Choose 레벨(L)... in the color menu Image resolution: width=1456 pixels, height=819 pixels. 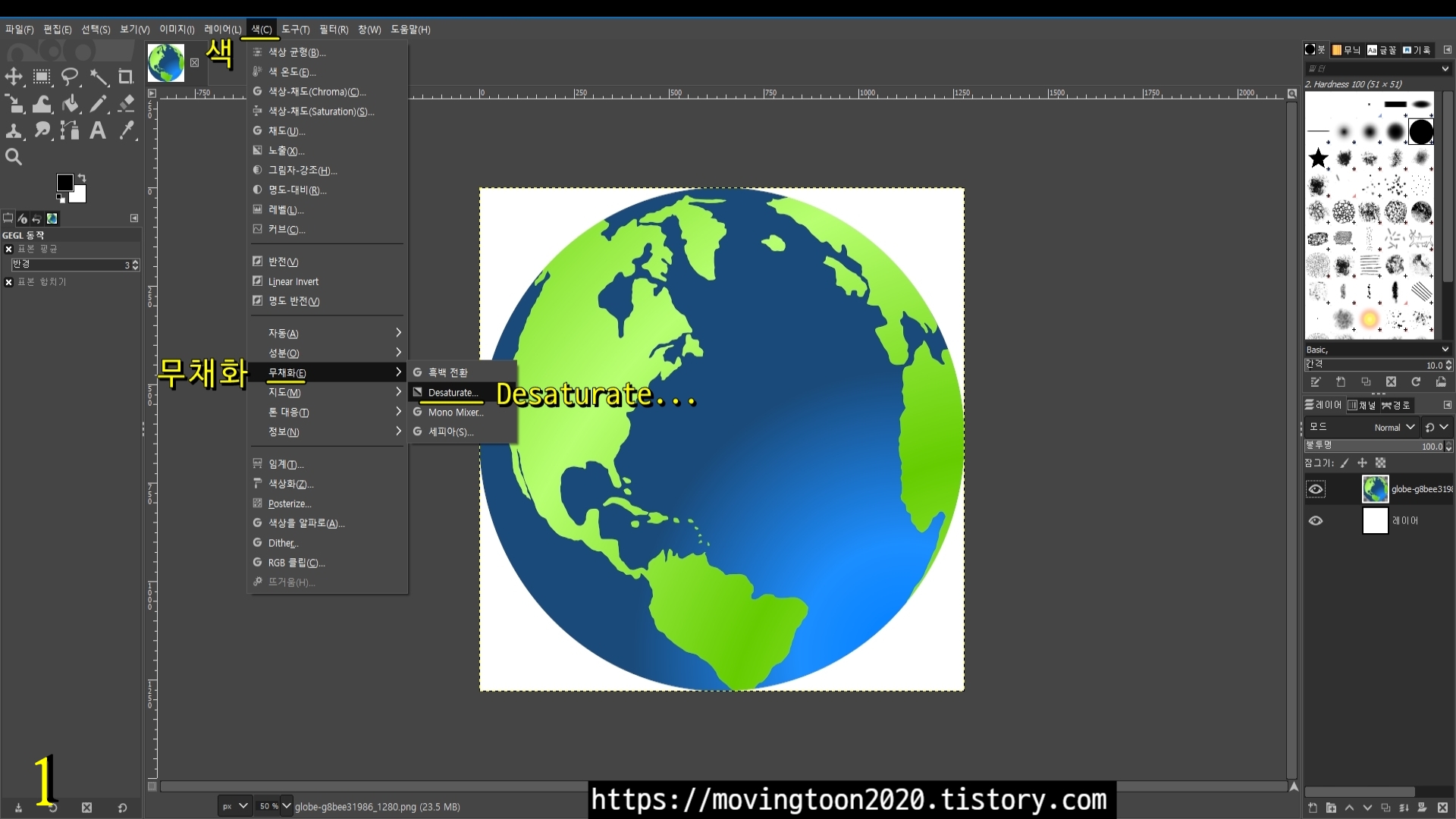[x=328, y=209]
